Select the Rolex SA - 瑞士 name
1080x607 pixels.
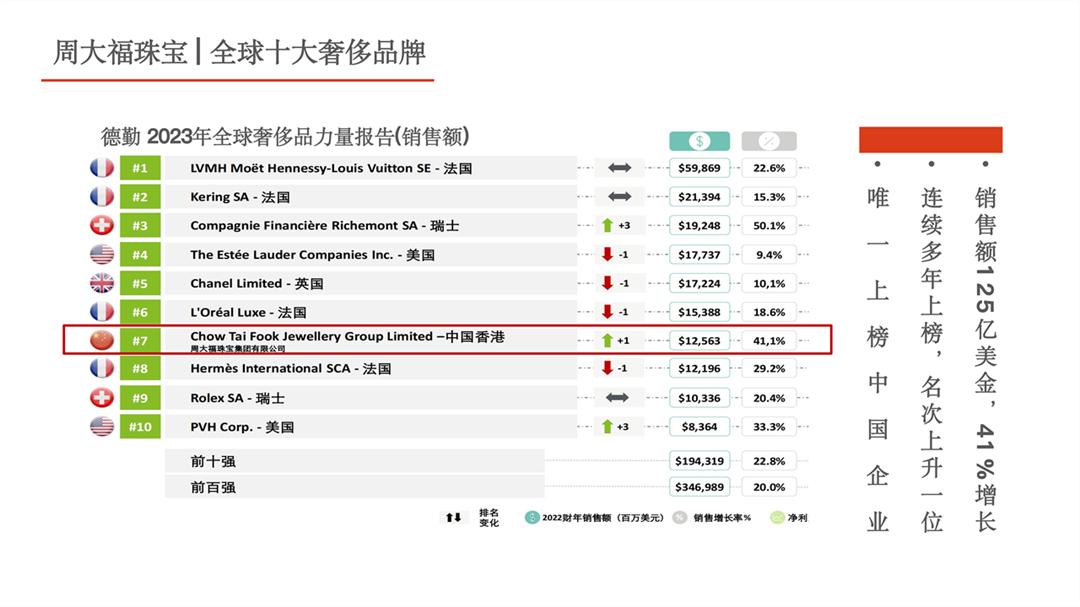[x=237, y=398]
